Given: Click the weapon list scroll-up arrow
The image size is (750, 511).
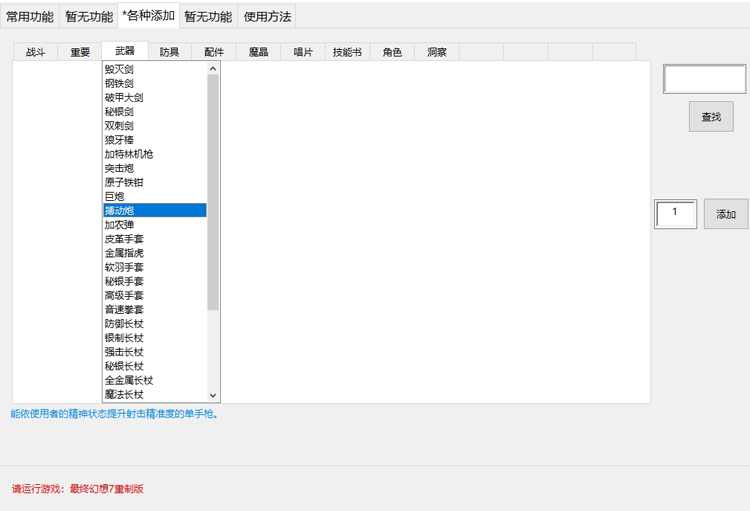Looking at the screenshot, I should (213, 68).
